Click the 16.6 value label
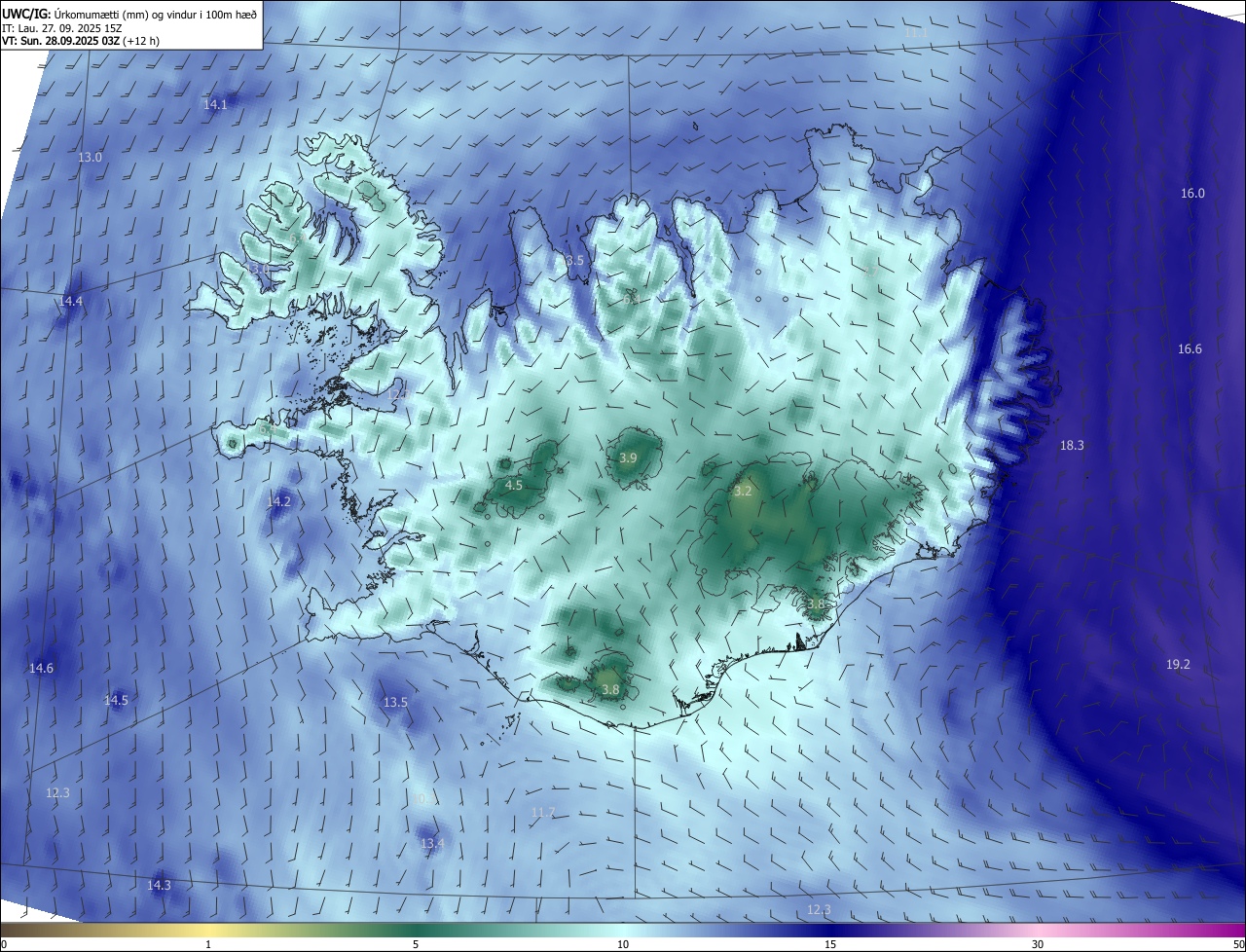This screenshot has height=952, width=1246. (x=1190, y=348)
